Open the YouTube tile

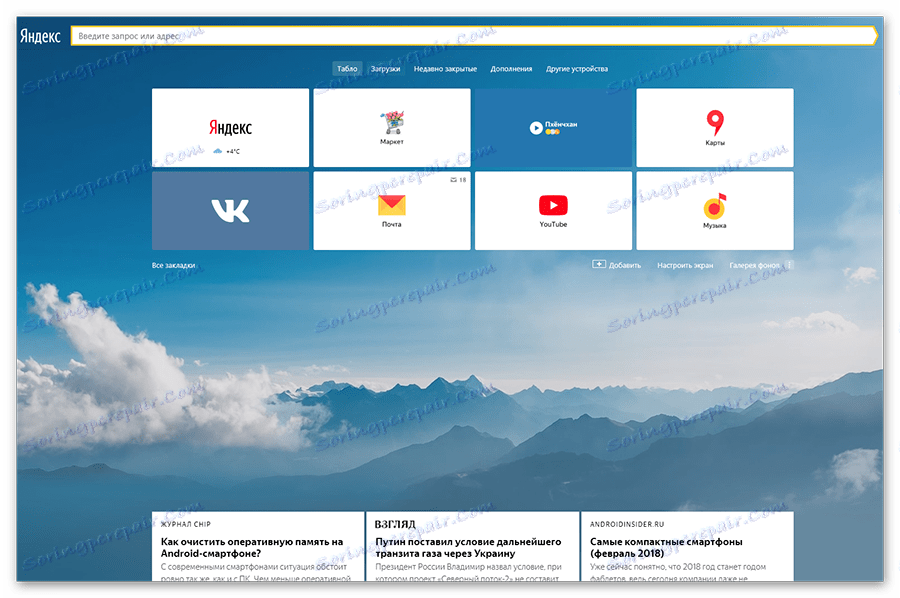[553, 211]
